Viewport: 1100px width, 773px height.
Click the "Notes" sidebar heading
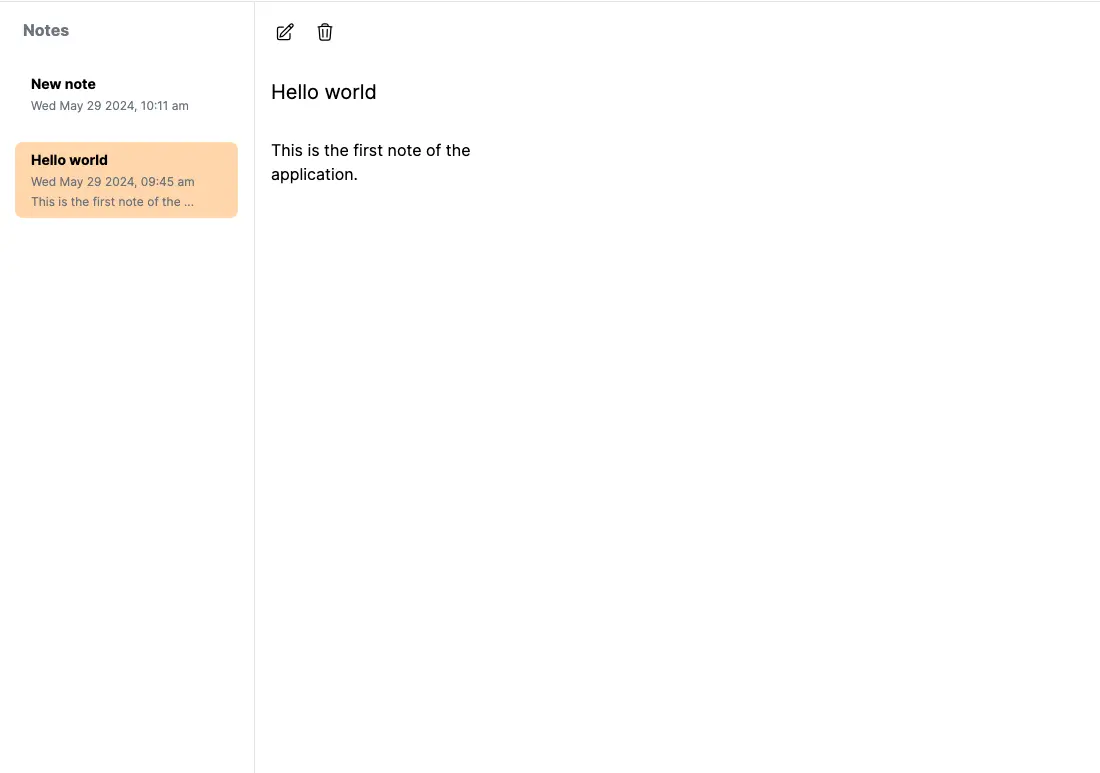[46, 31]
